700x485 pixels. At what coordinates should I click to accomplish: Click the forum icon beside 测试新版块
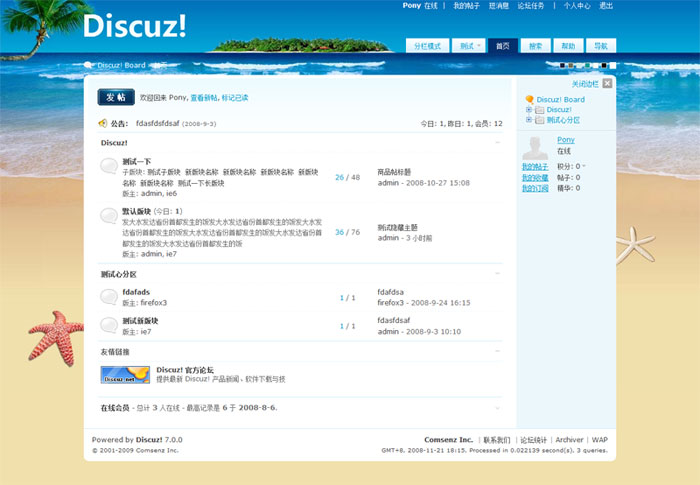click(108, 326)
